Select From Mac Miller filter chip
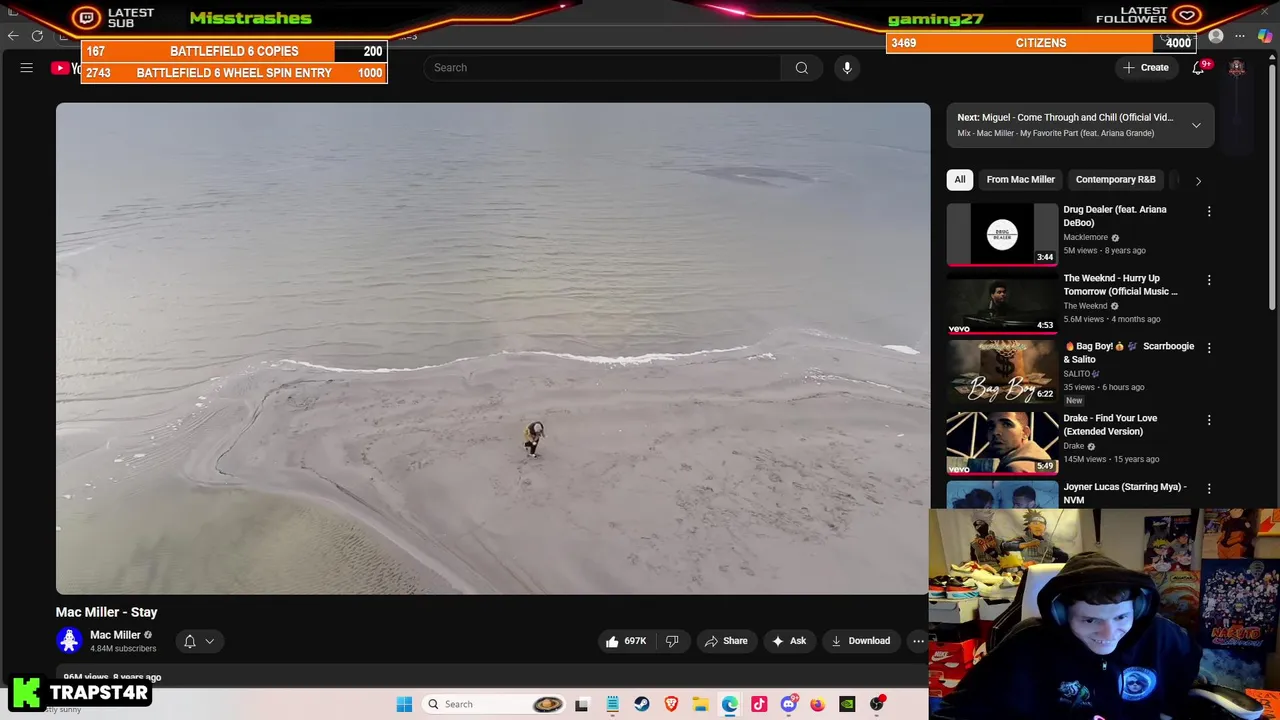Viewport: 1280px width, 720px height. point(1020,180)
